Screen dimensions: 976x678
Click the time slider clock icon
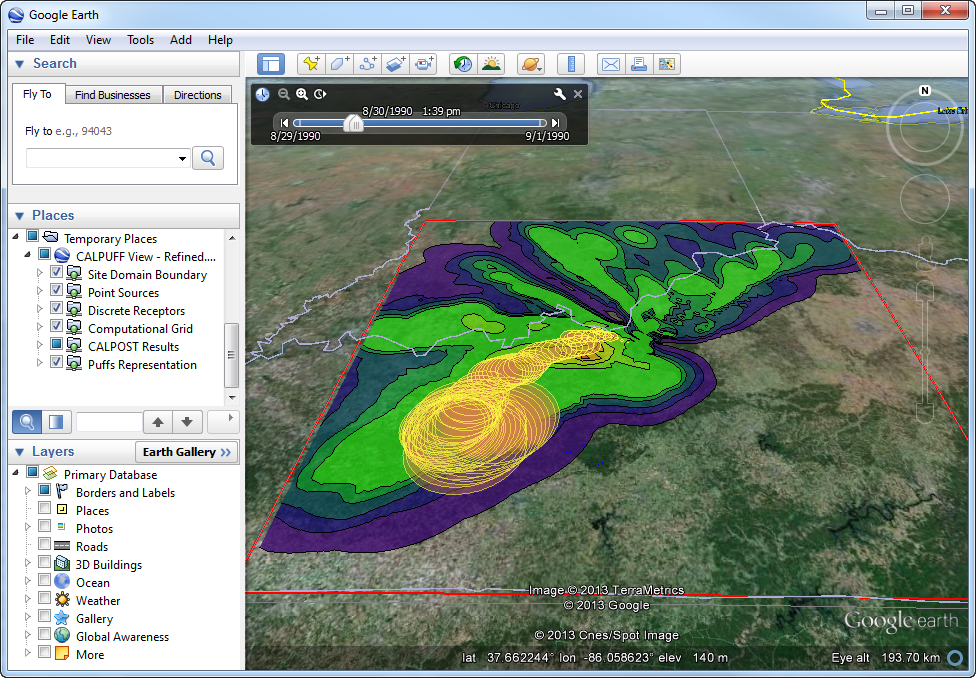pos(263,94)
